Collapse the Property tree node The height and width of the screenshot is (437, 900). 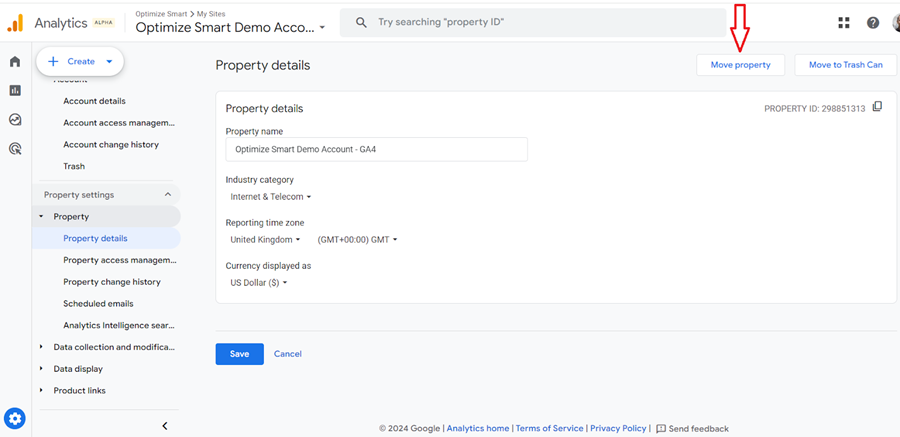click(x=41, y=216)
